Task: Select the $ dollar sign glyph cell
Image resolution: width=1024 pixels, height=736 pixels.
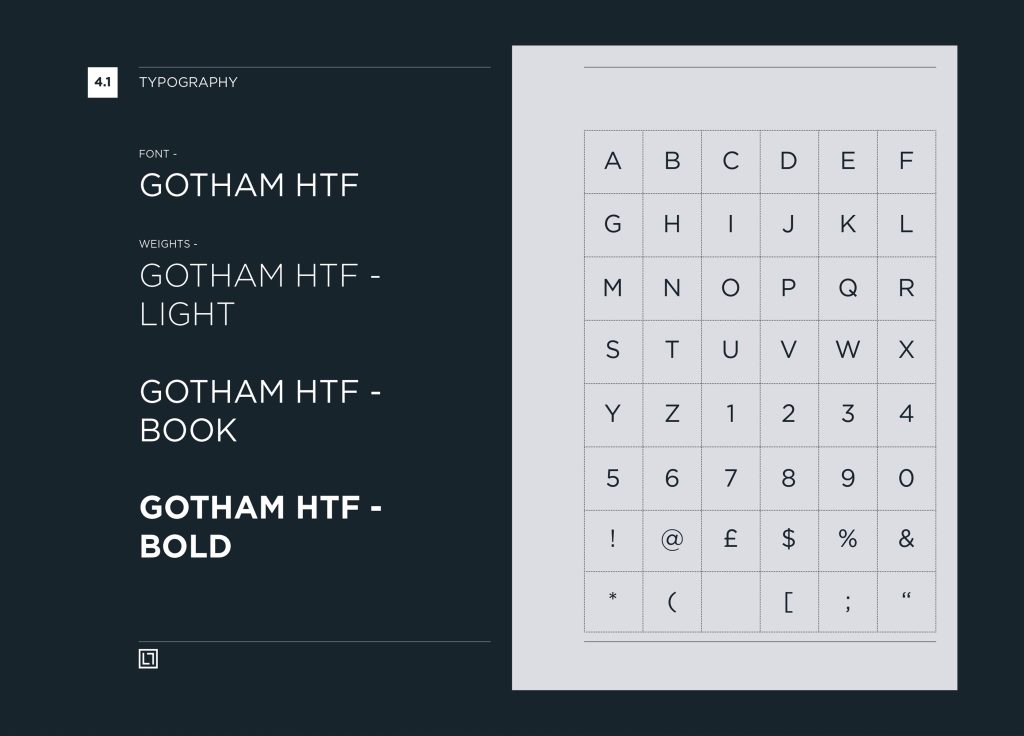Action: point(789,539)
